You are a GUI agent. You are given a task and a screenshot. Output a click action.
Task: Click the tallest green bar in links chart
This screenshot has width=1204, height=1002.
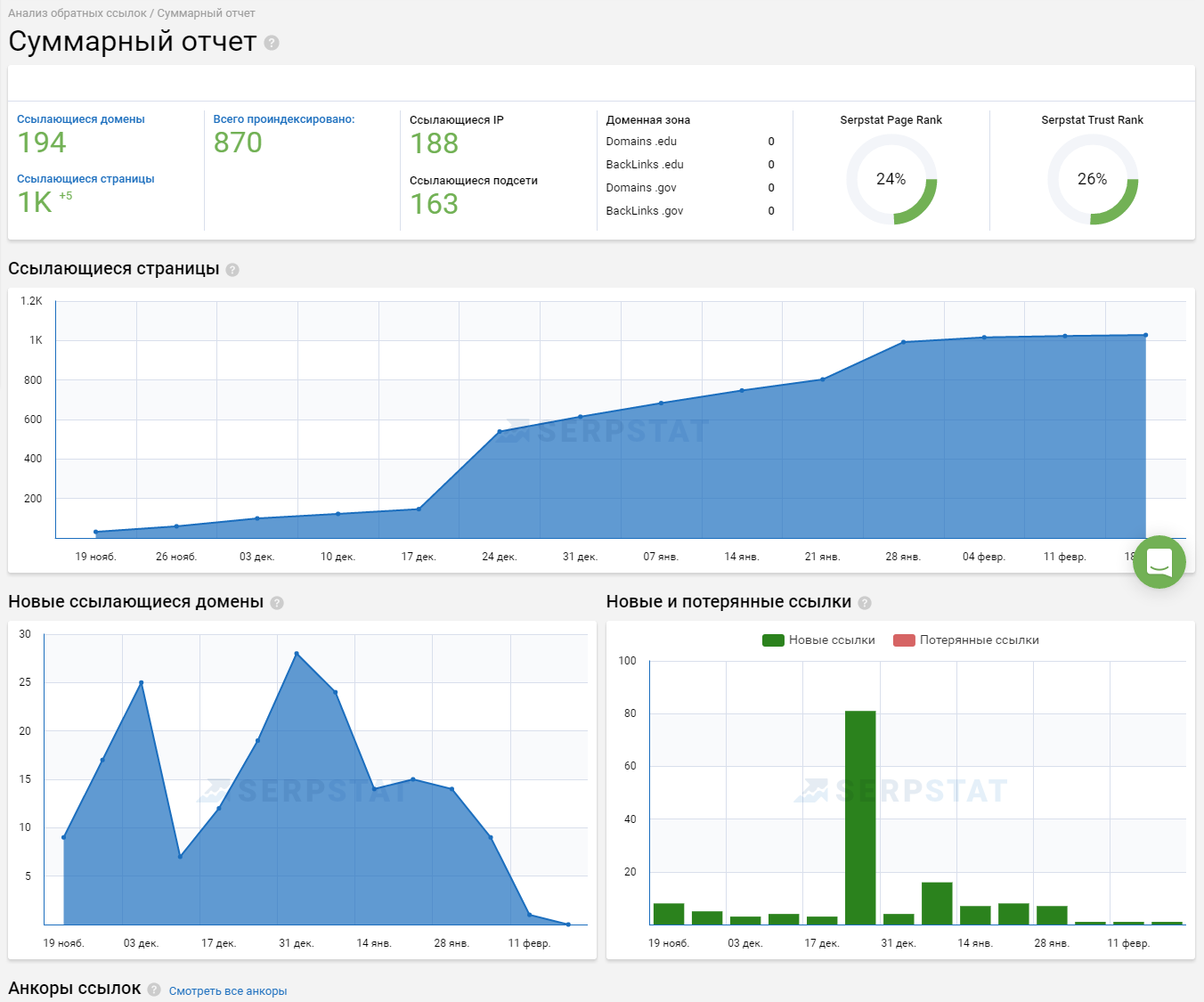pos(860,817)
